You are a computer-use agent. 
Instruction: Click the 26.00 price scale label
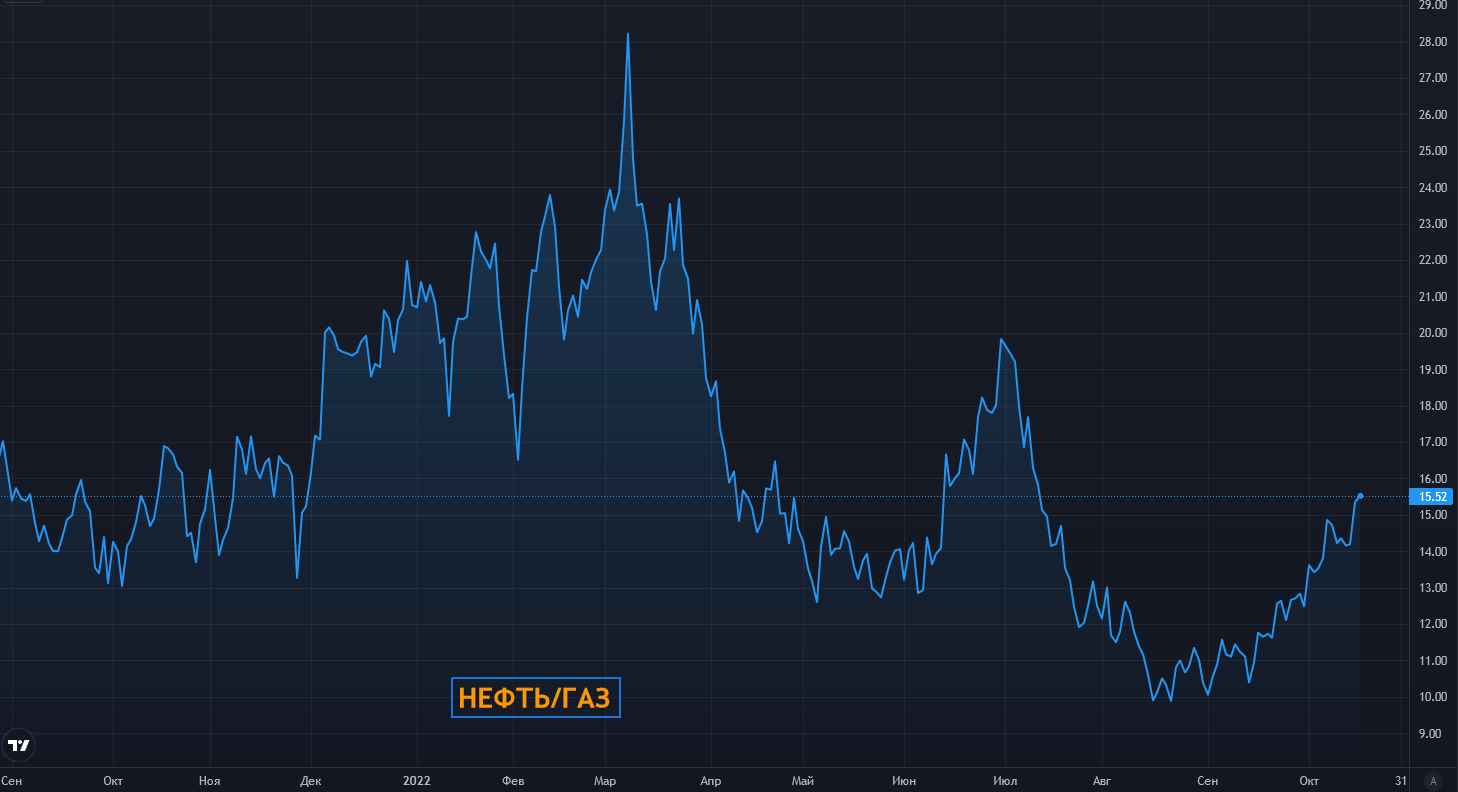pos(1433,115)
